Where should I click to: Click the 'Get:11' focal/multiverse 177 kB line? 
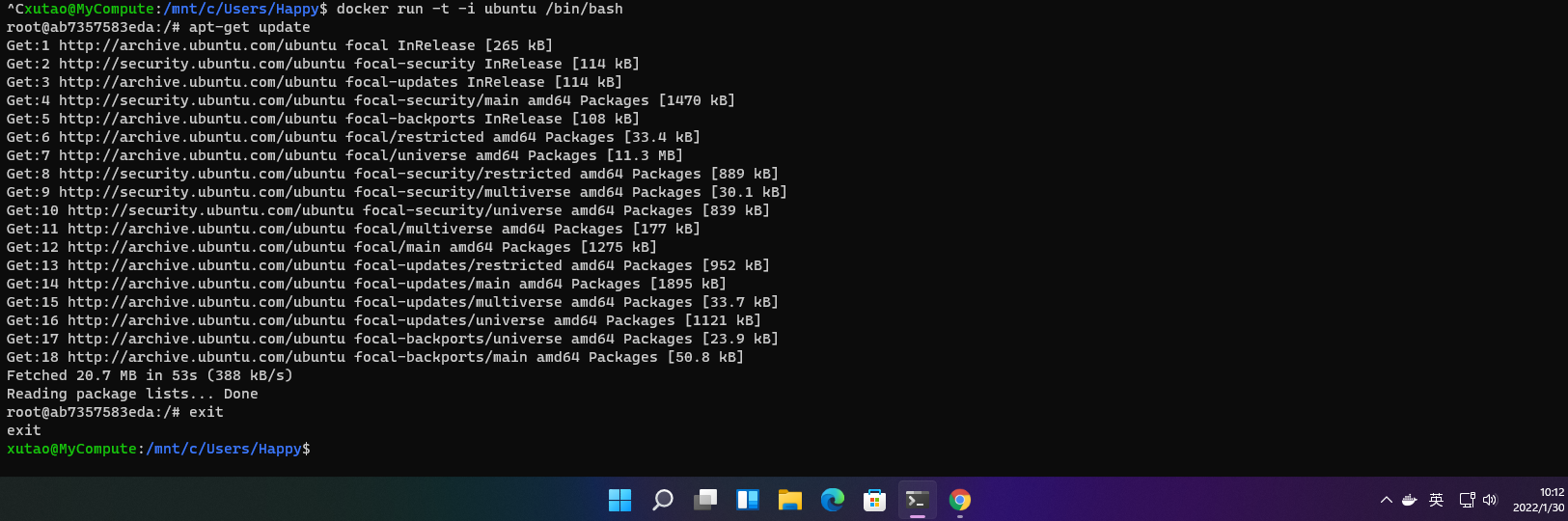tap(353, 229)
